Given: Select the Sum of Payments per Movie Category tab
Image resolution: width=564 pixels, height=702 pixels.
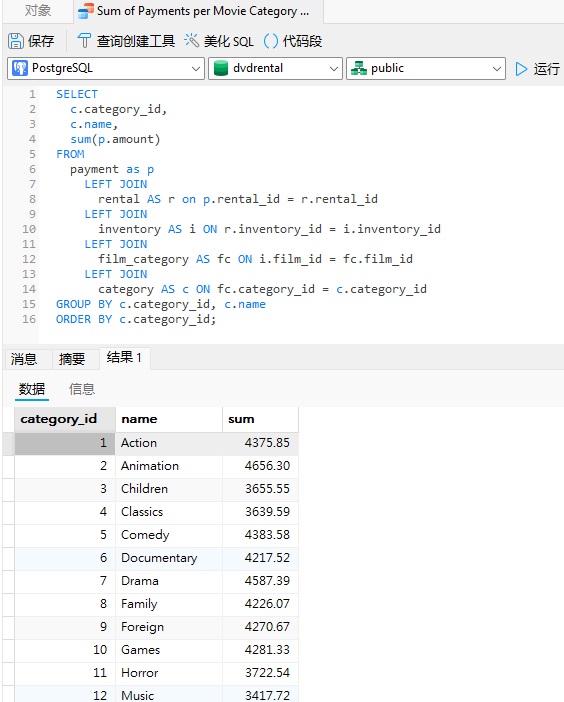Looking at the screenshot, I should [x=198, y=11].
